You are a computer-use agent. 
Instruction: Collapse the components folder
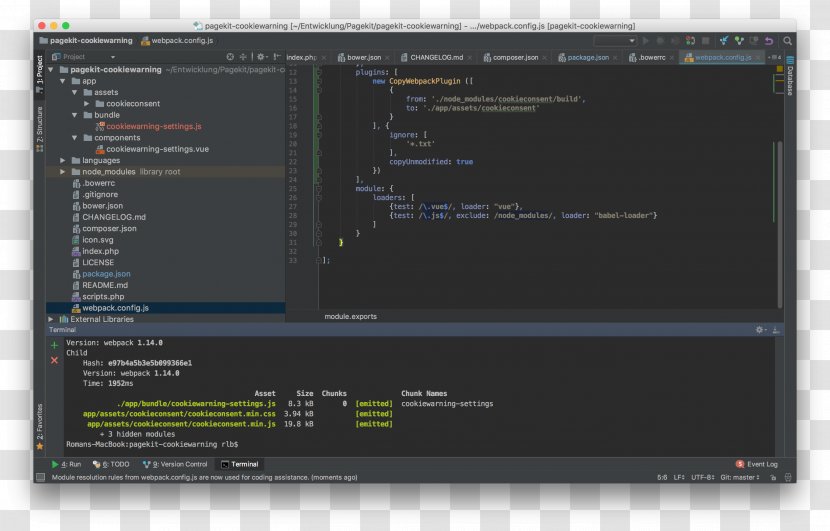click(75, 138)
